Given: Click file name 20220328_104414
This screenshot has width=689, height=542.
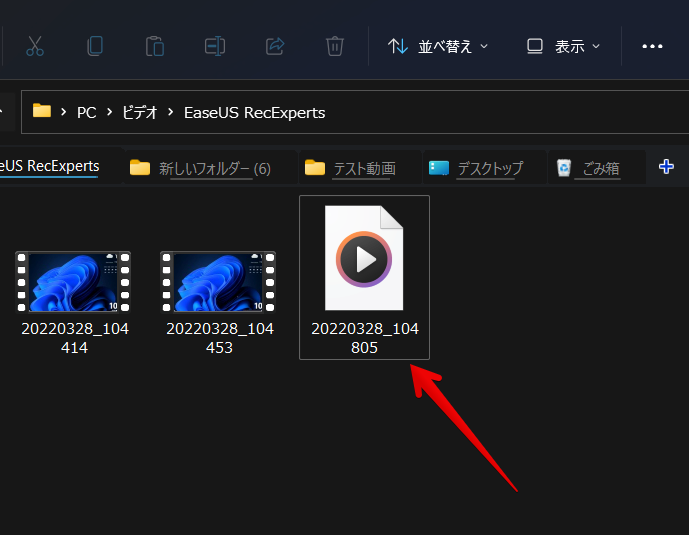Looking at the screenshot, I should pos(75,338).
